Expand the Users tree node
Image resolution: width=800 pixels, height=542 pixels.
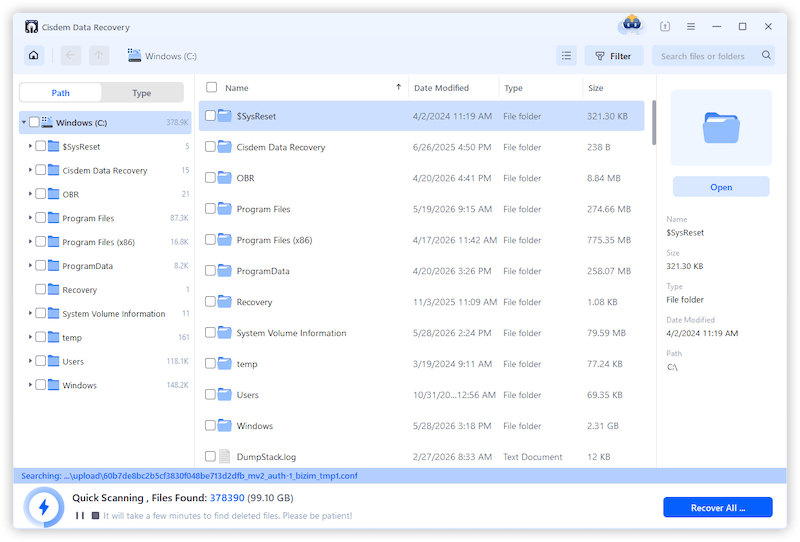[30, 361]
